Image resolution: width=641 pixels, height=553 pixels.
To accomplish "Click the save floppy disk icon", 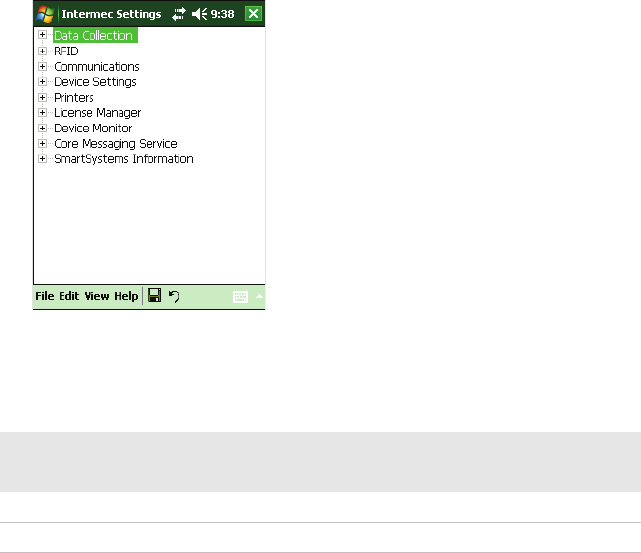I will (155, 295).
